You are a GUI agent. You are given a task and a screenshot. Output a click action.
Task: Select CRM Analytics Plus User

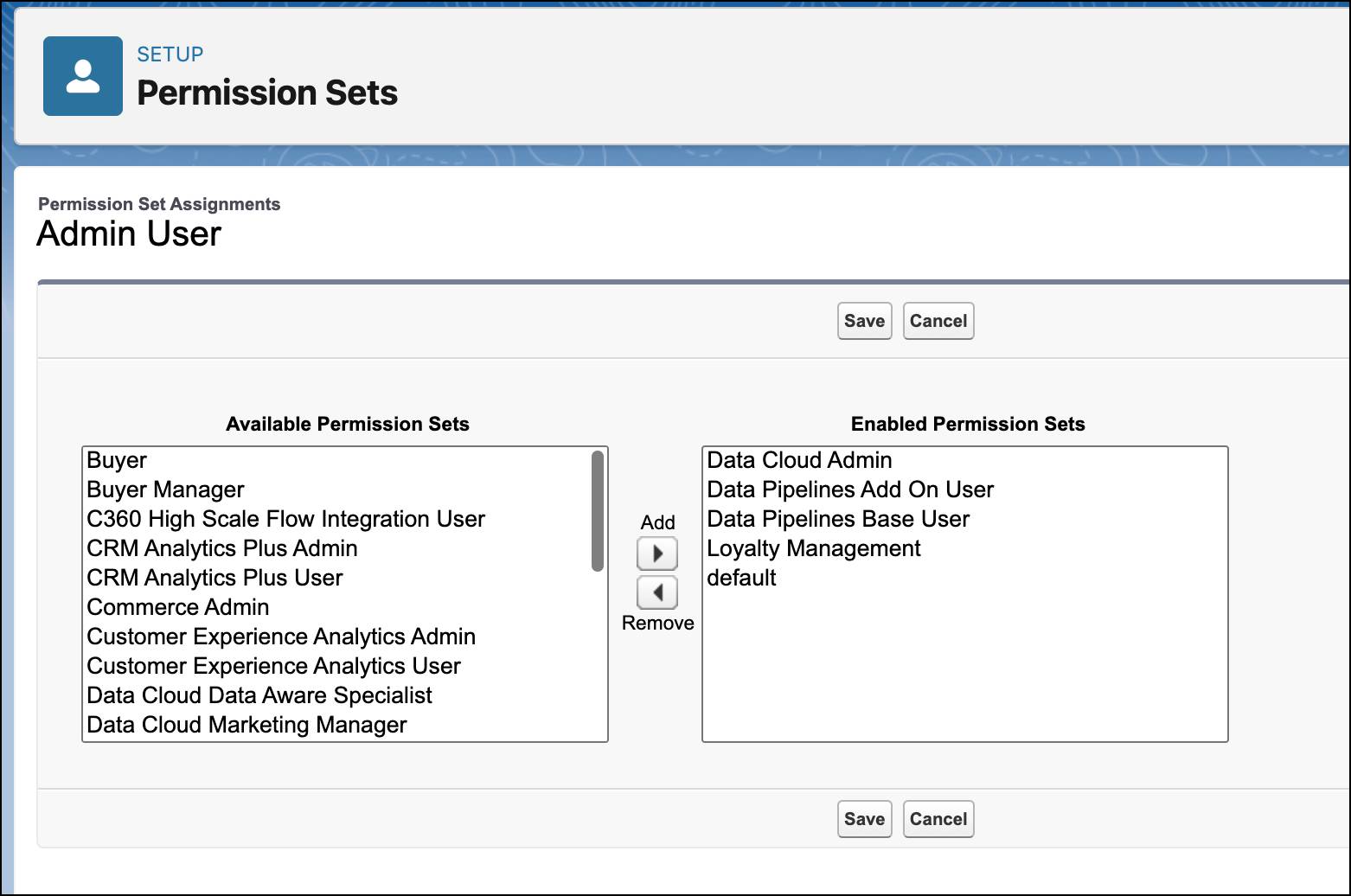[x=337, y=578]
